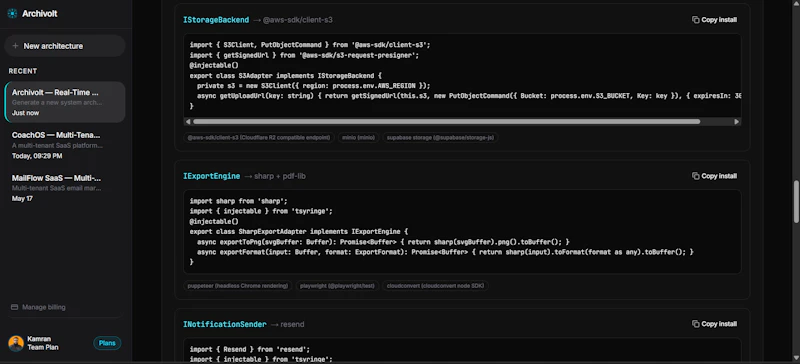Click the IExportEngine interface heading
800x364 pixels.
click(x=211, y=176)
